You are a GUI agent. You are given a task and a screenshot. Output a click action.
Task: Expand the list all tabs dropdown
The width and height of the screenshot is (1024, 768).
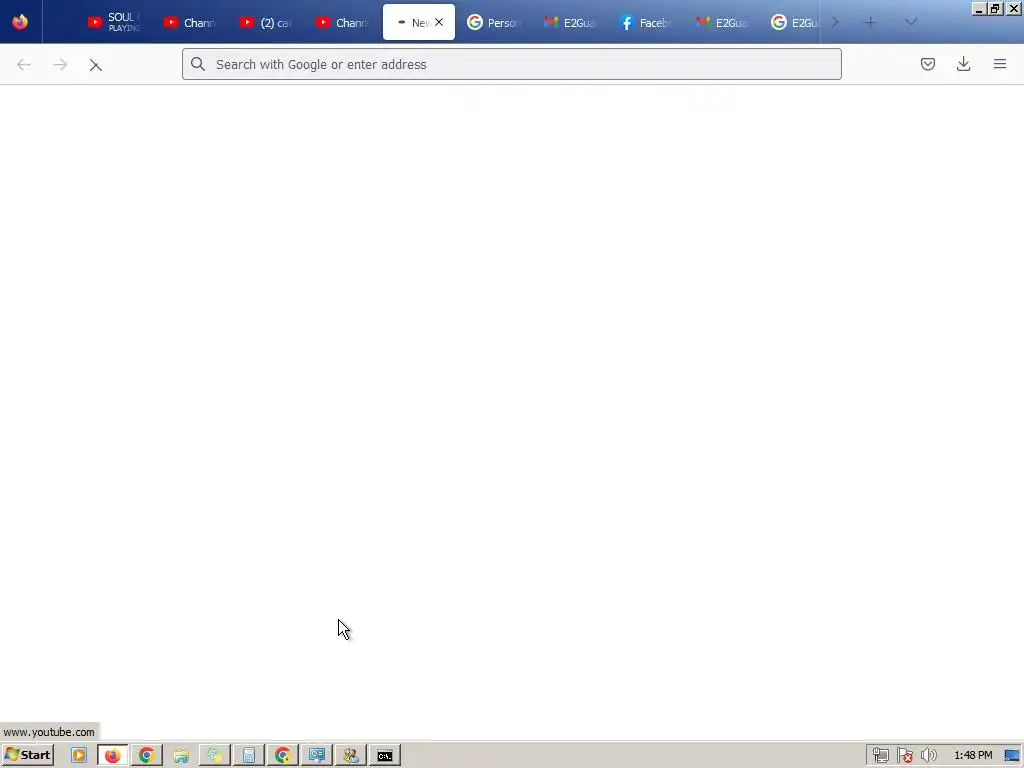[911, 22]
